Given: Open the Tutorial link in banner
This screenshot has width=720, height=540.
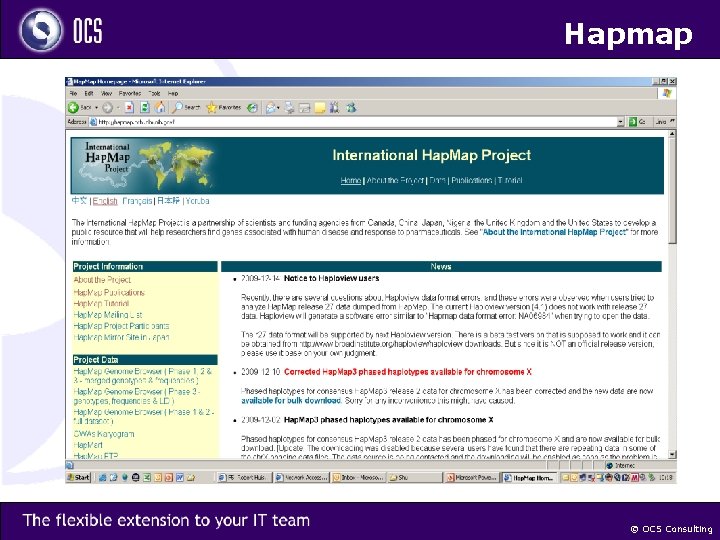Looking at the screenshot, I should (x=510, y=180).
